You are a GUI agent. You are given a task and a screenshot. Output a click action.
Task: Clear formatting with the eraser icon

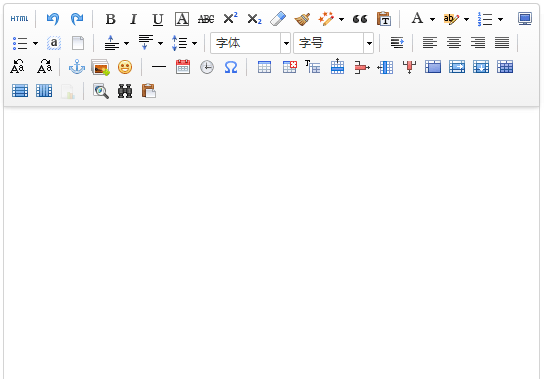[x=278, y=19]
